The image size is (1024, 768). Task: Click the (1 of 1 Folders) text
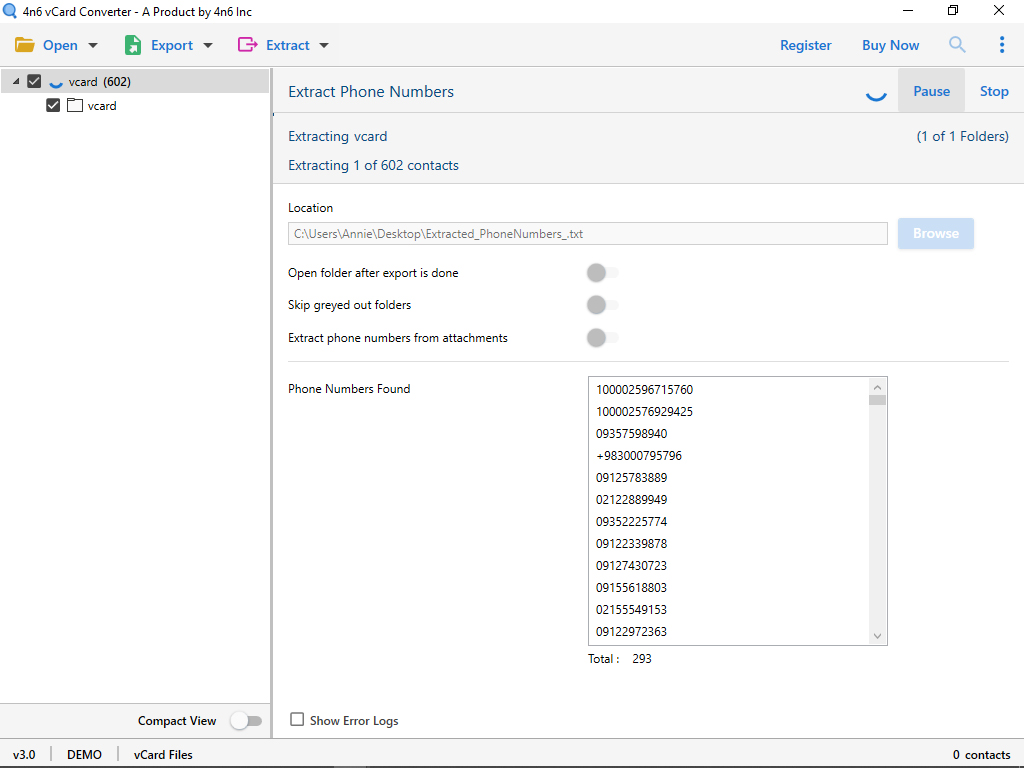tap(963, 136)
